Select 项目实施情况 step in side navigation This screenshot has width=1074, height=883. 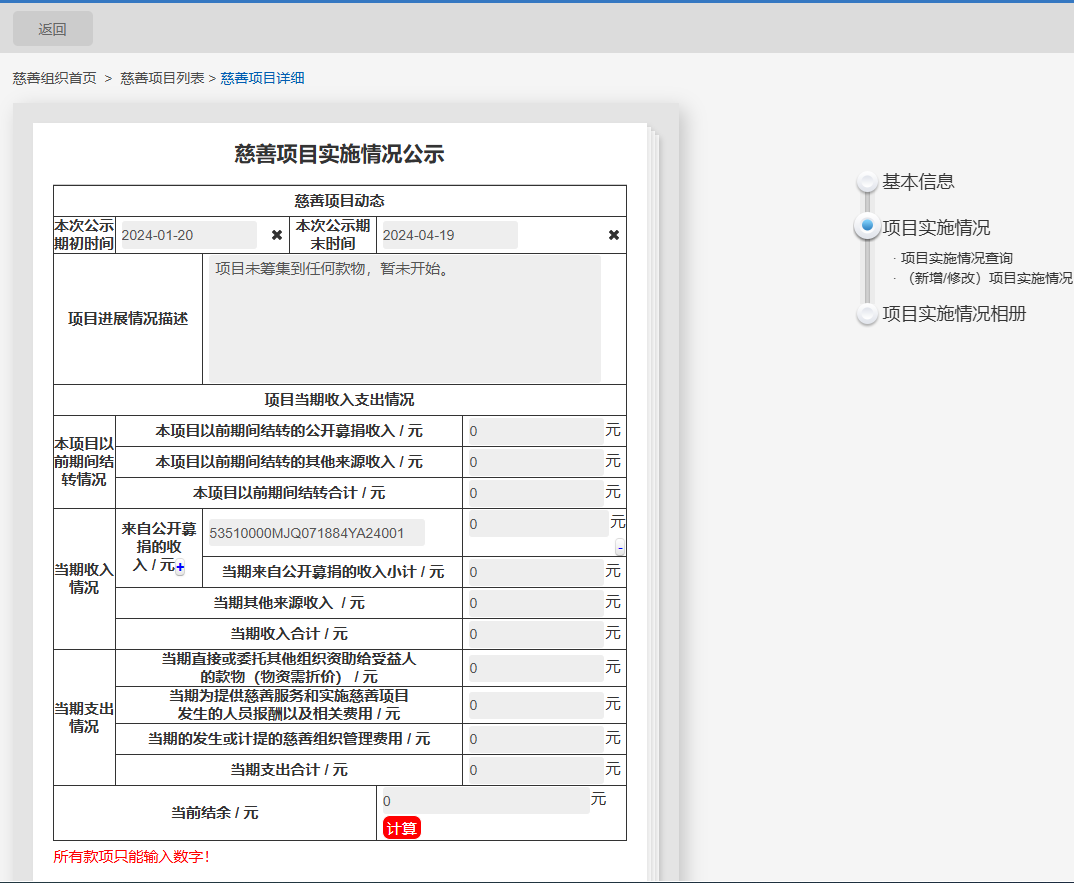[935, 228]
